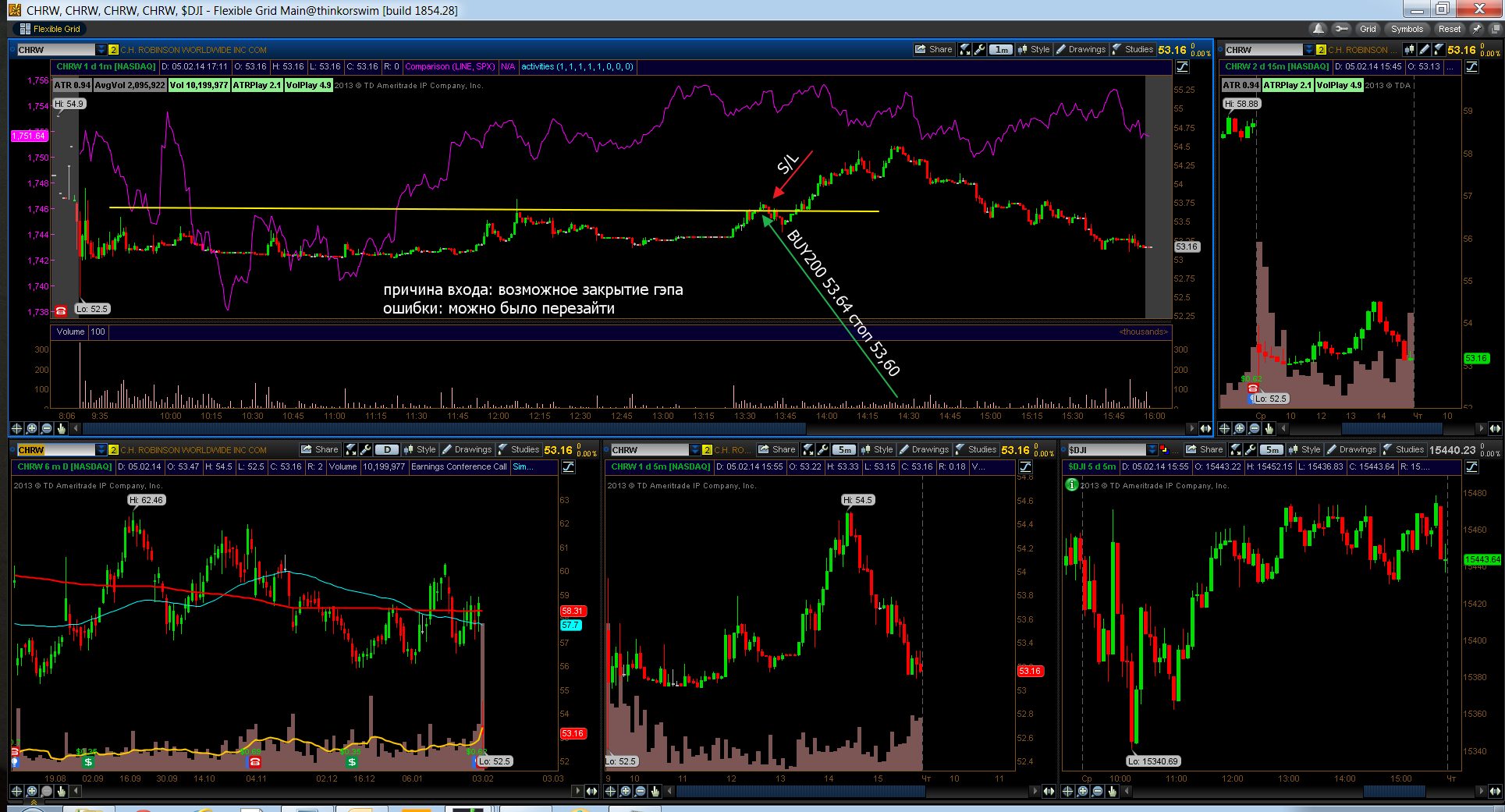This screenshot has width=1505, height=812.
Task: Toggle chart scale icon in $DJI chart
Action: [1471, 467]
